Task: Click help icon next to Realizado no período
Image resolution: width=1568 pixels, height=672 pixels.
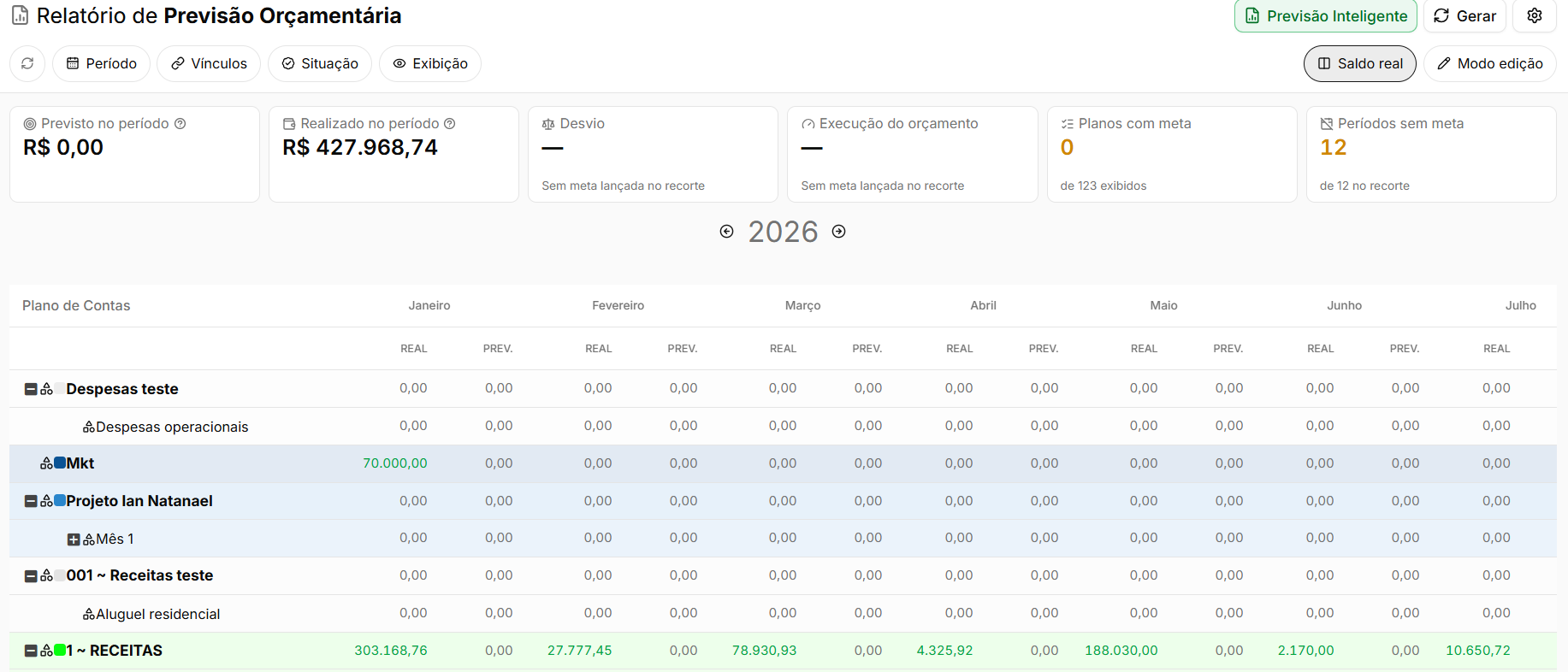Action: (450, 123)
